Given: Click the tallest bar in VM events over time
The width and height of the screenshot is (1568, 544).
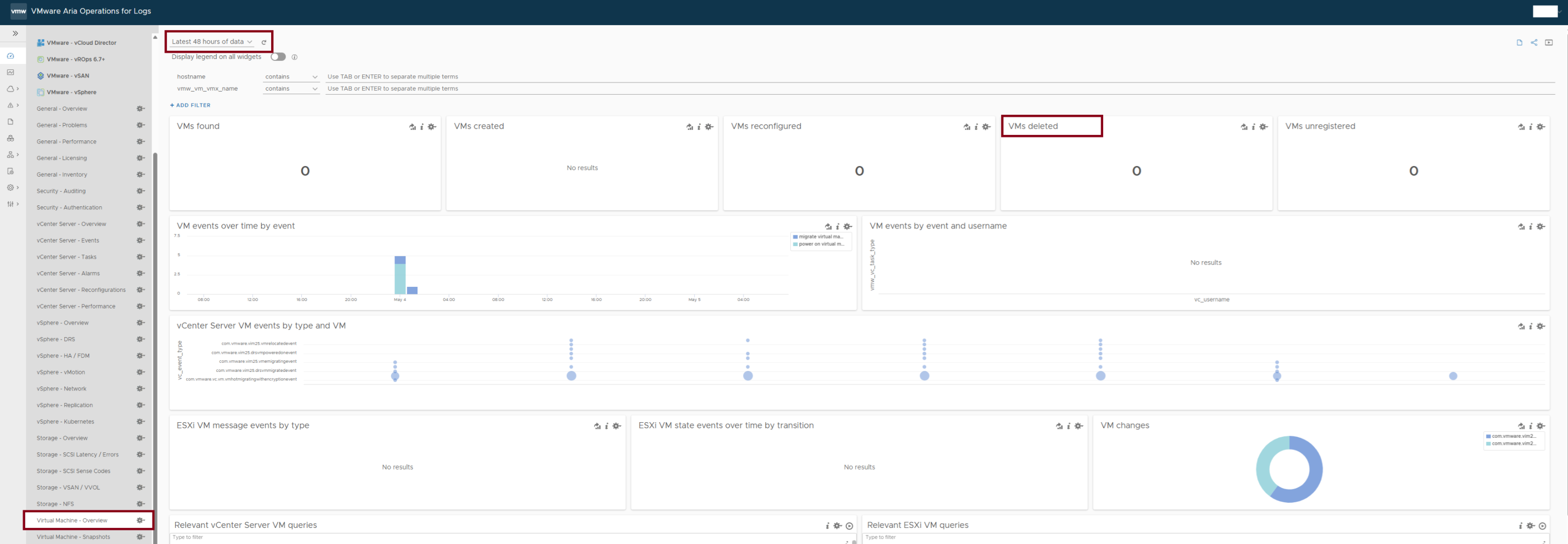Looking at the screenshot, I should (400, 275).
